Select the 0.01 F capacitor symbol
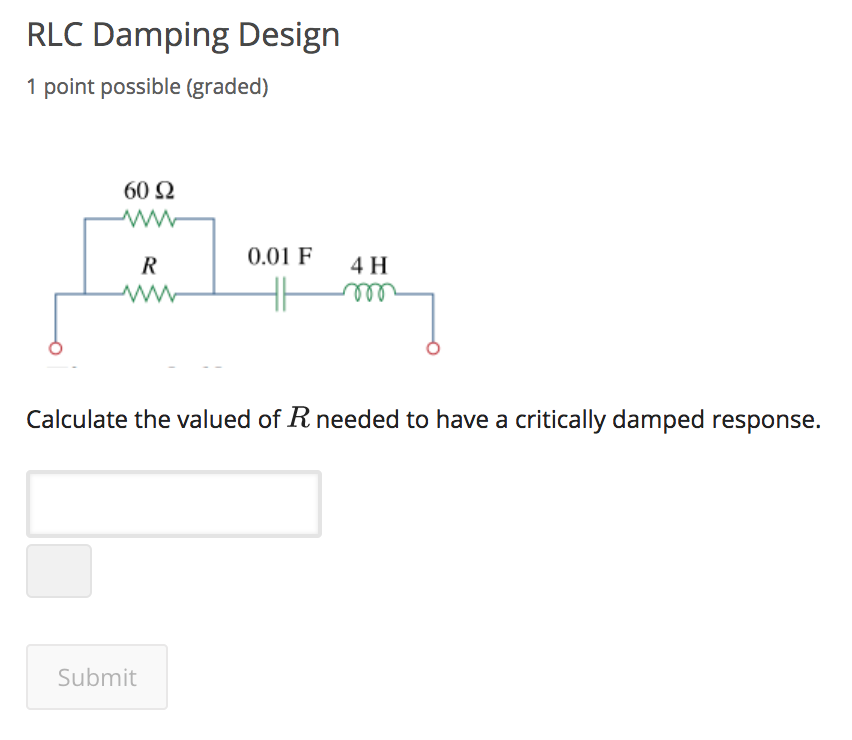Image resolution: width=852 pixels, height=740 pixels. point(280,292)
